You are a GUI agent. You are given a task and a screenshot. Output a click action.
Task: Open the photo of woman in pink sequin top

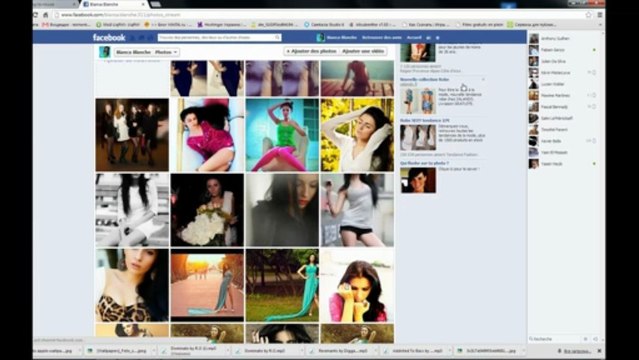click(207, 135)
